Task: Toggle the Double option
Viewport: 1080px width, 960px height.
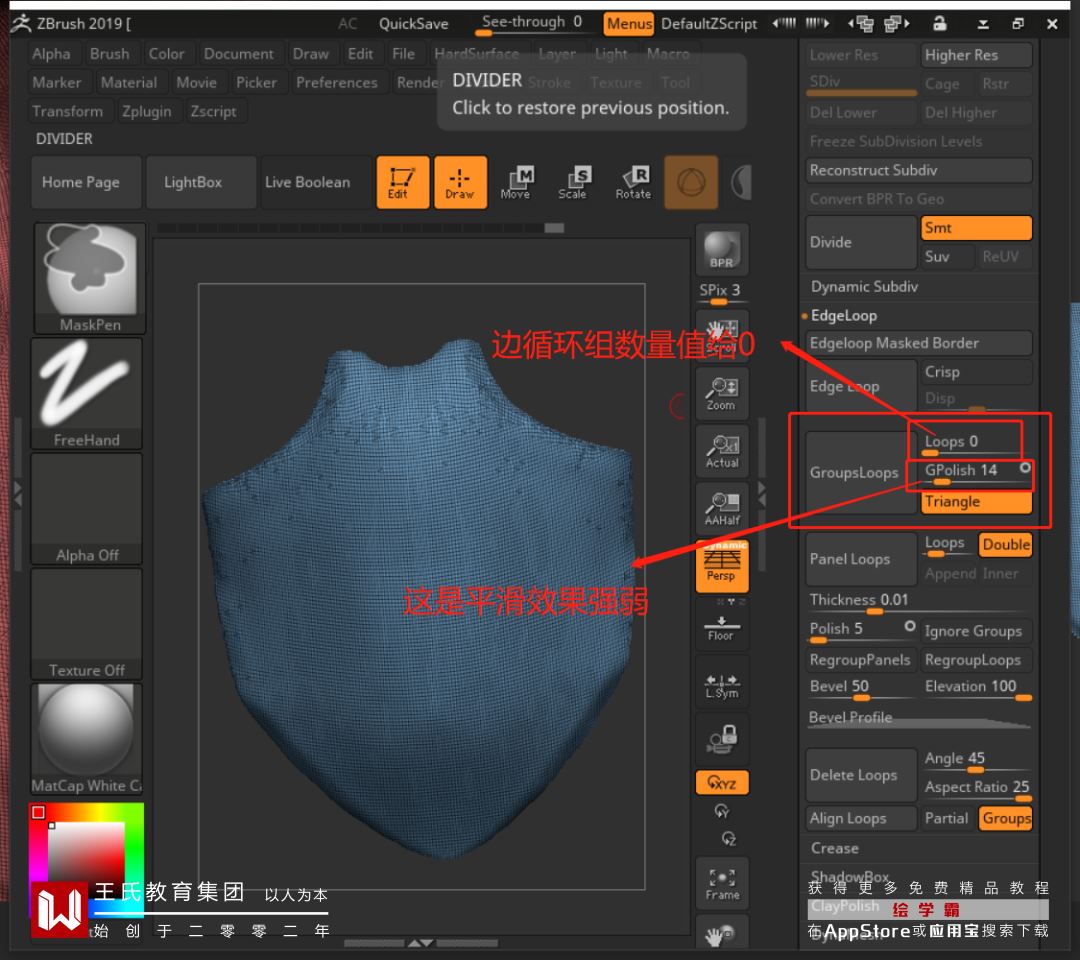Action: pos(1006,544)
